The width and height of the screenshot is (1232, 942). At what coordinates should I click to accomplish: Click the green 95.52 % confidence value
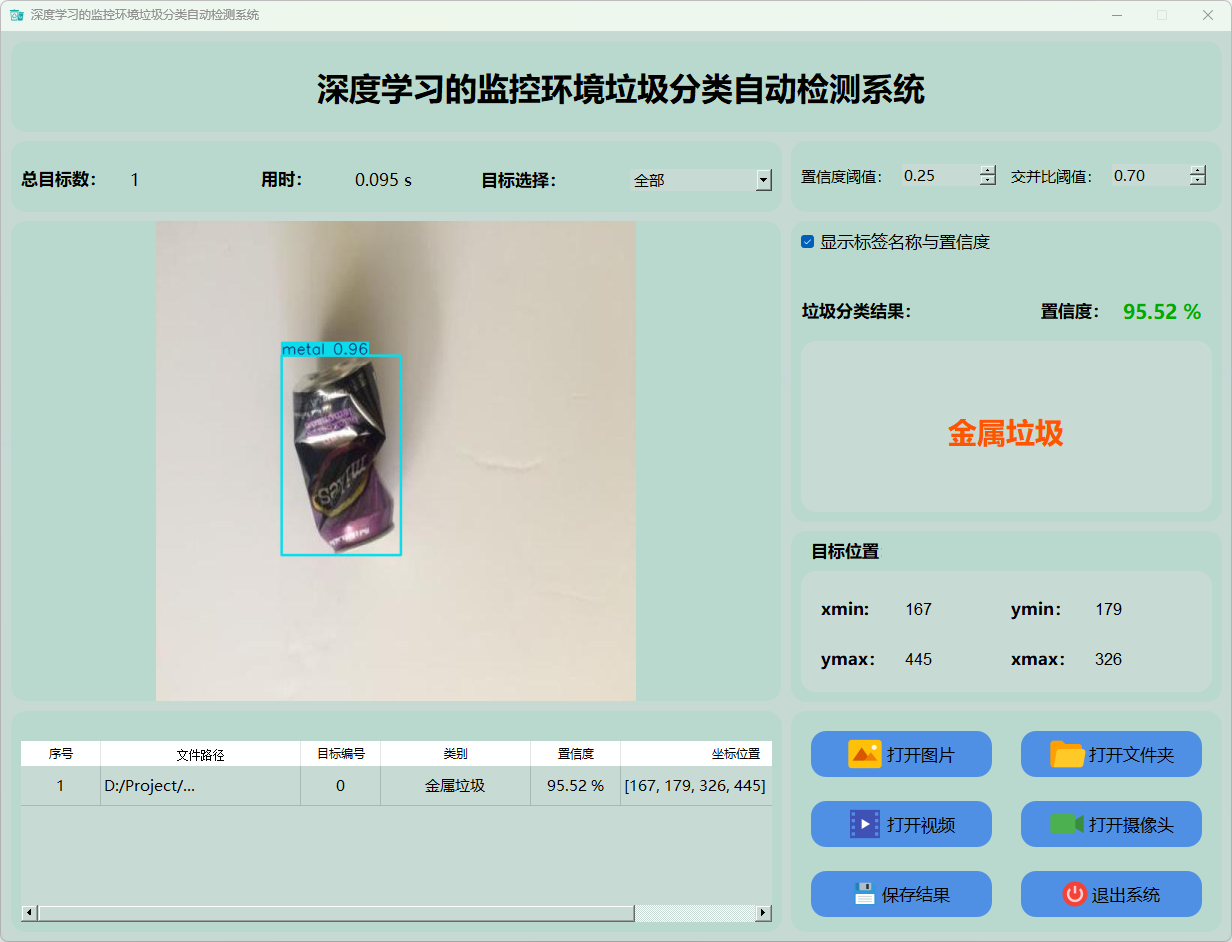click(1162, 312)
